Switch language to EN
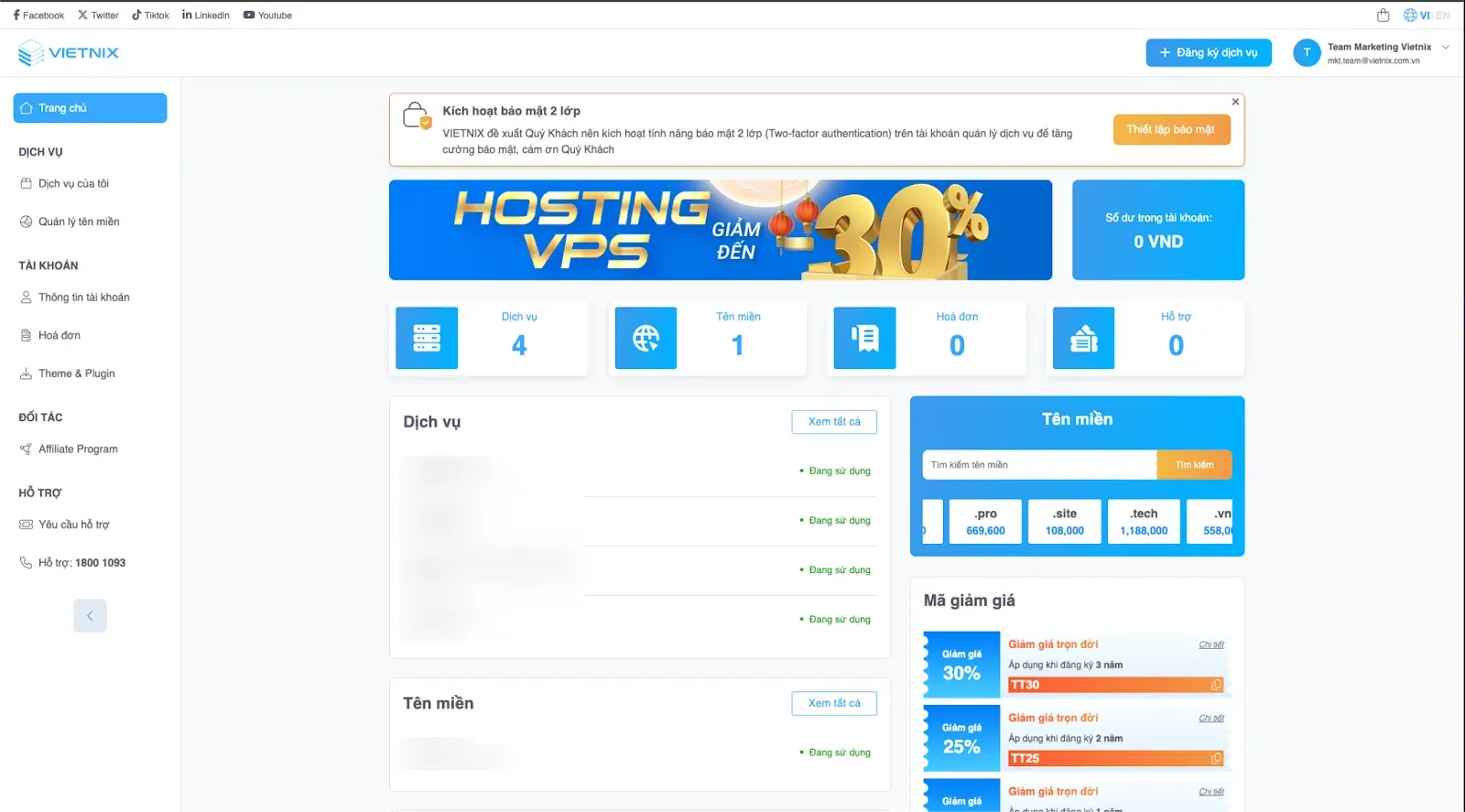1465x812 pixels. tap(1443, 16)
